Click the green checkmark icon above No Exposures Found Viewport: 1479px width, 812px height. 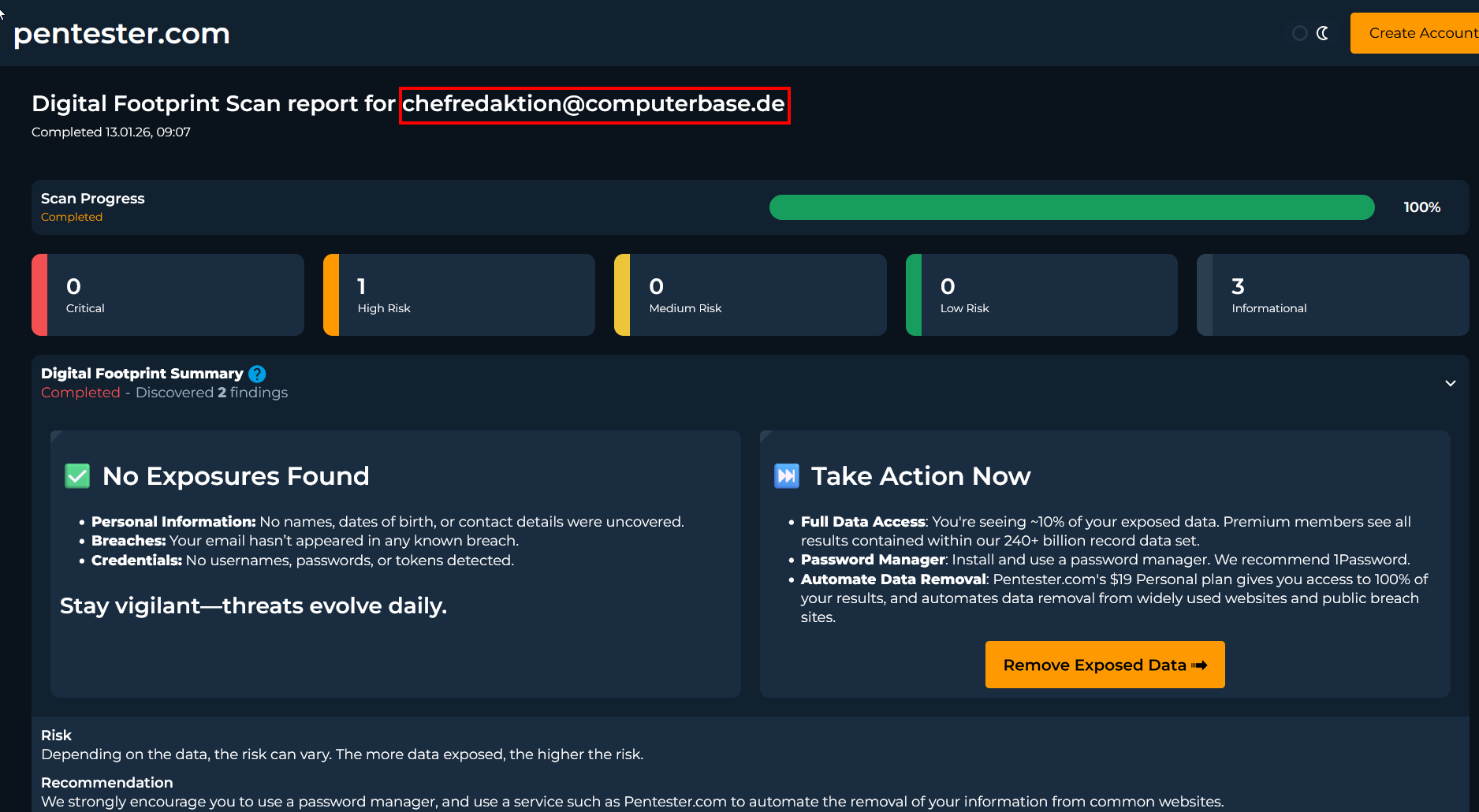coord(76,475)
